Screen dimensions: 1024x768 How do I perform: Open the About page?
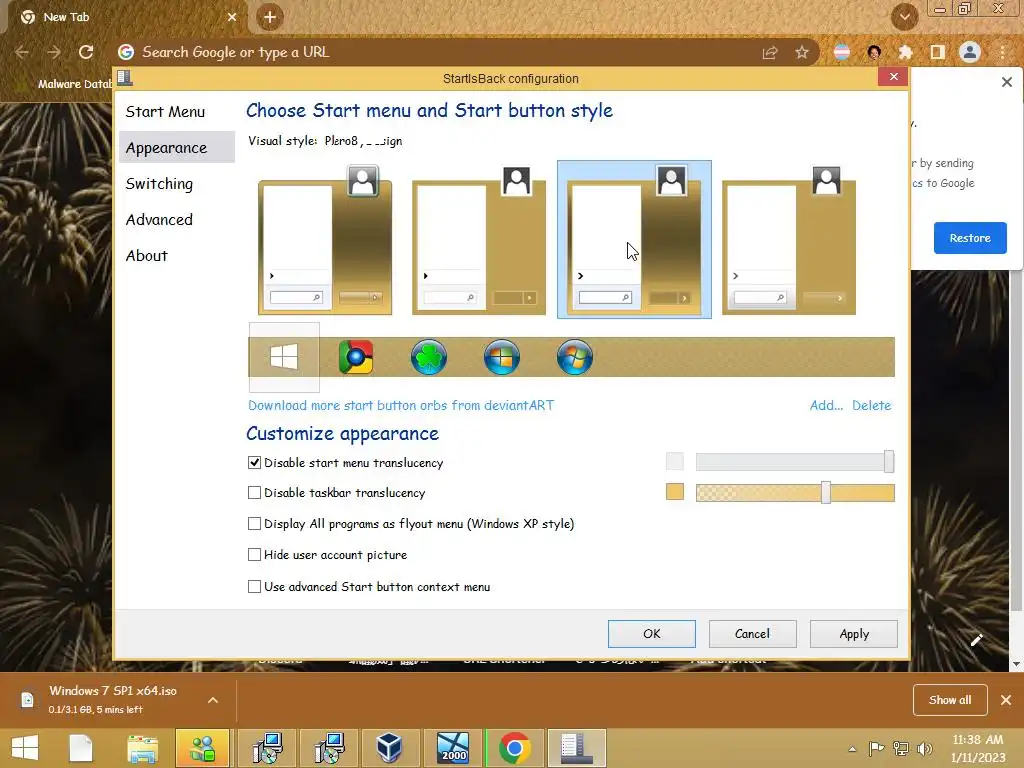pos(147,255)
